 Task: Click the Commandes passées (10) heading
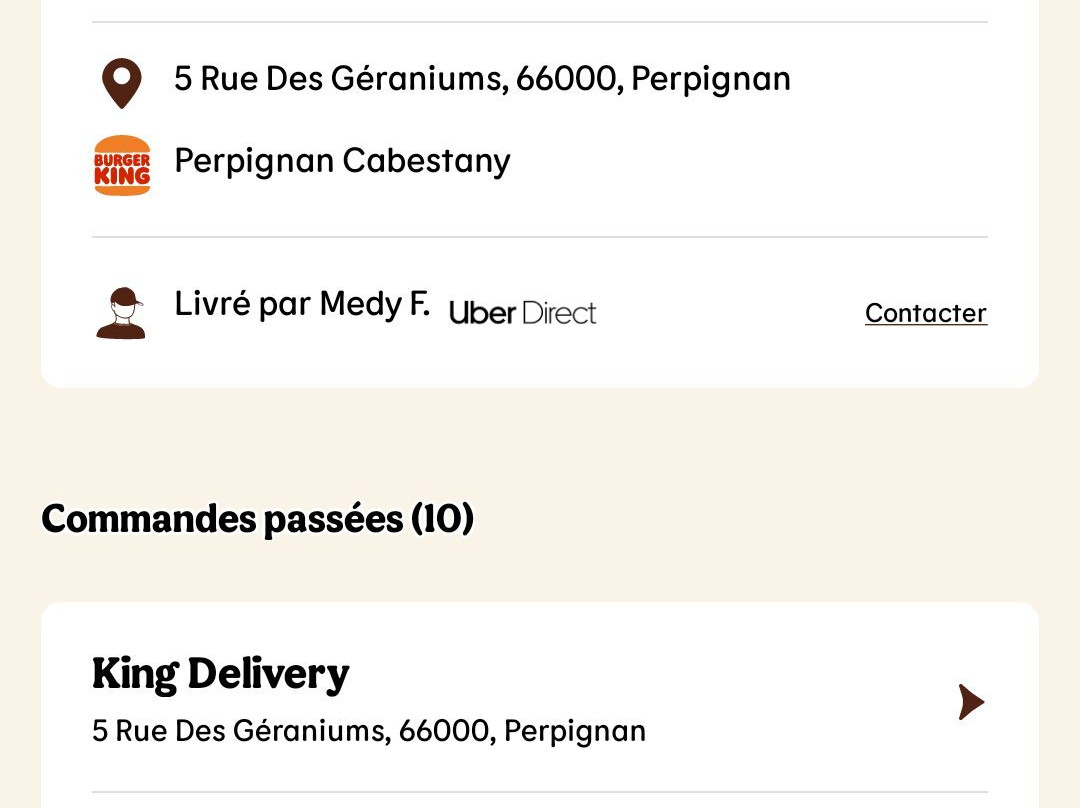(258, 519)
